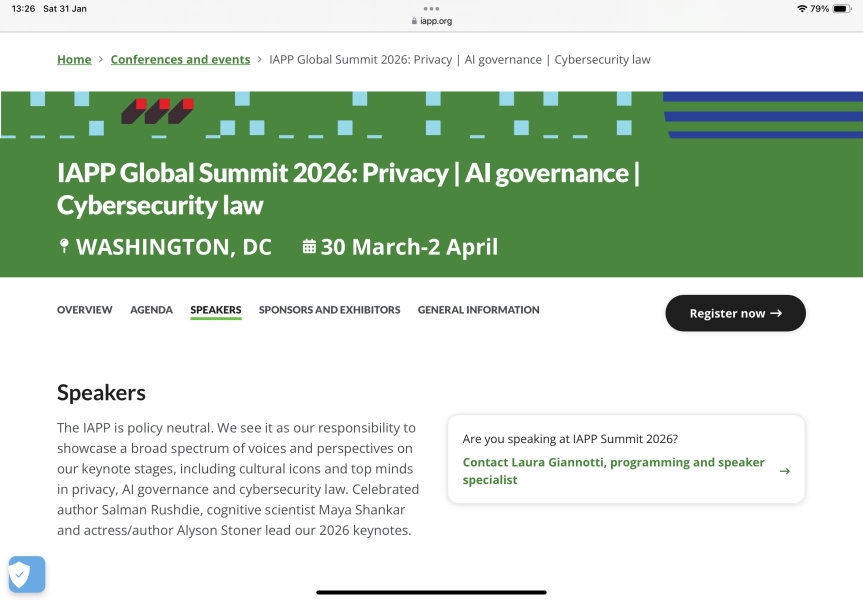Tap the red and black banner logo
The width and height of the screenshot is (863, 600).
point(157,111)
